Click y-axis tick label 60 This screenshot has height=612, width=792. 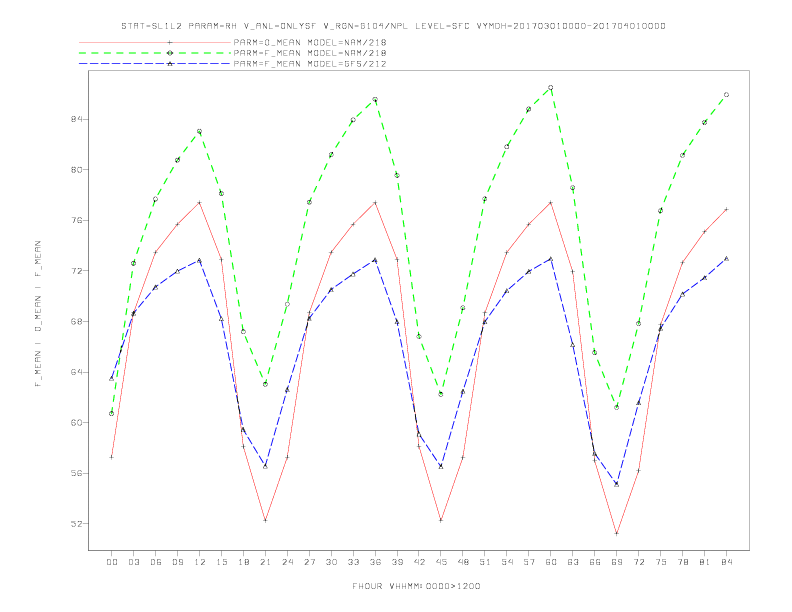76,423
